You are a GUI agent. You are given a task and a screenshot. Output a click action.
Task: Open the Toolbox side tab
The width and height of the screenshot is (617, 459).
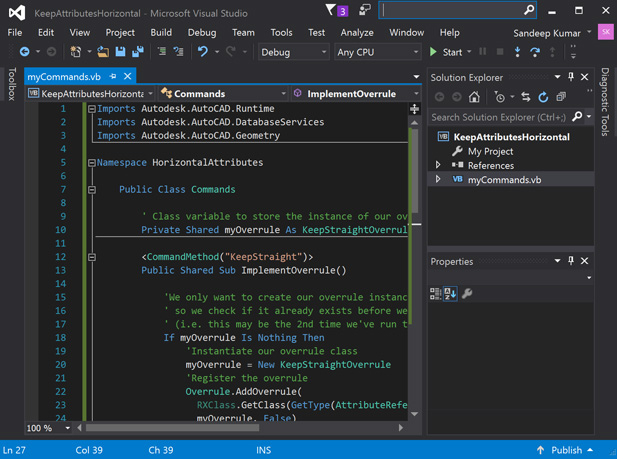coord(12,84)
